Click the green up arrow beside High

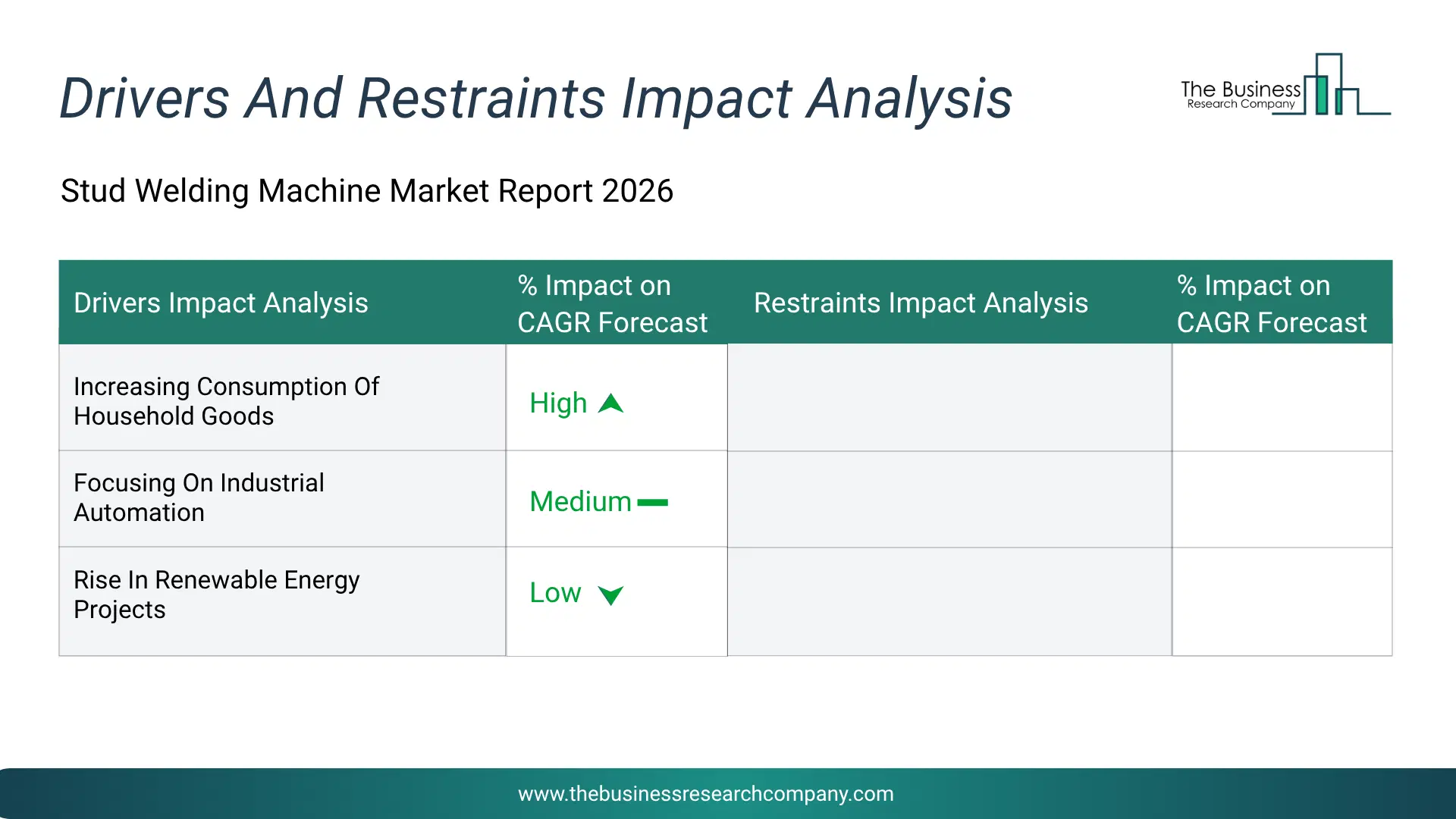pyautogui.click(x=610, y=403)
